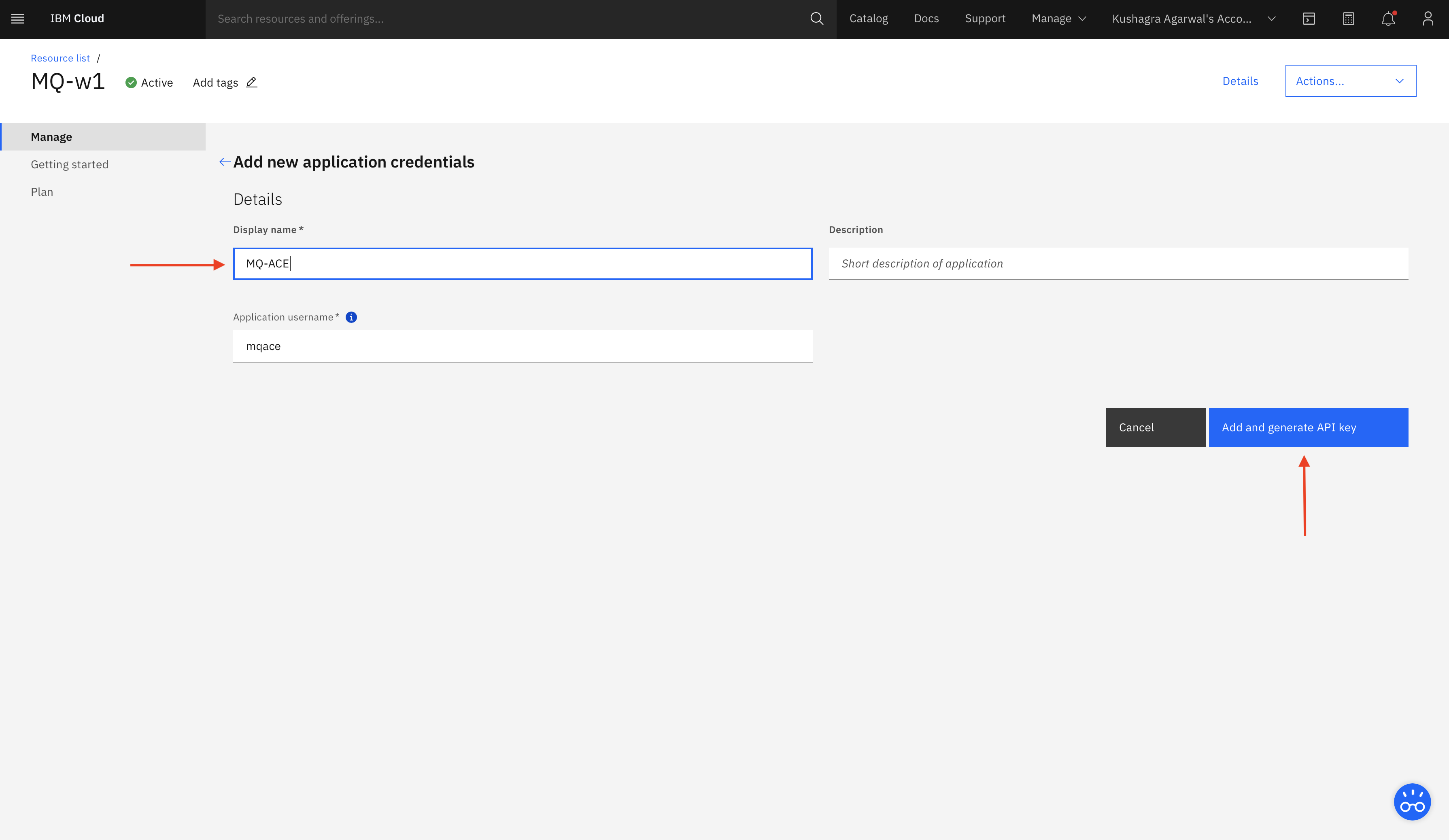The image size is (1449, 840).
Task: Click the edit tags pencil icon
Action: [x=252, y=82]
